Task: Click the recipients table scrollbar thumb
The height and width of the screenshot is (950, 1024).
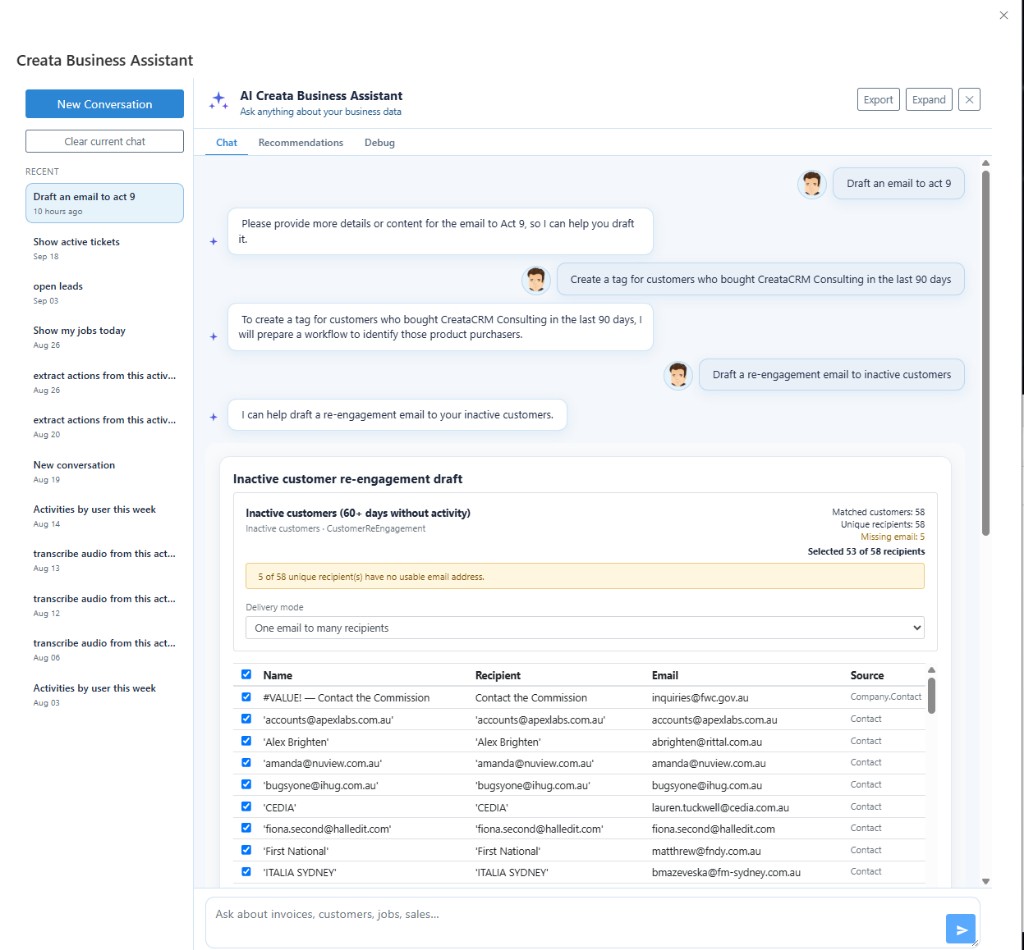Action: click(931, 696)
